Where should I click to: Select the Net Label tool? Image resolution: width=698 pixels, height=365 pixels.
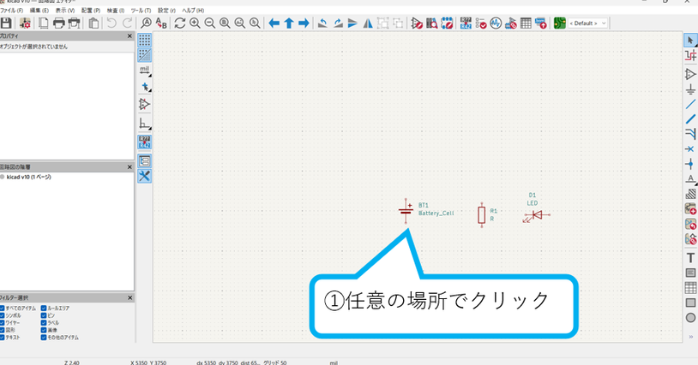tap(690, 179)
